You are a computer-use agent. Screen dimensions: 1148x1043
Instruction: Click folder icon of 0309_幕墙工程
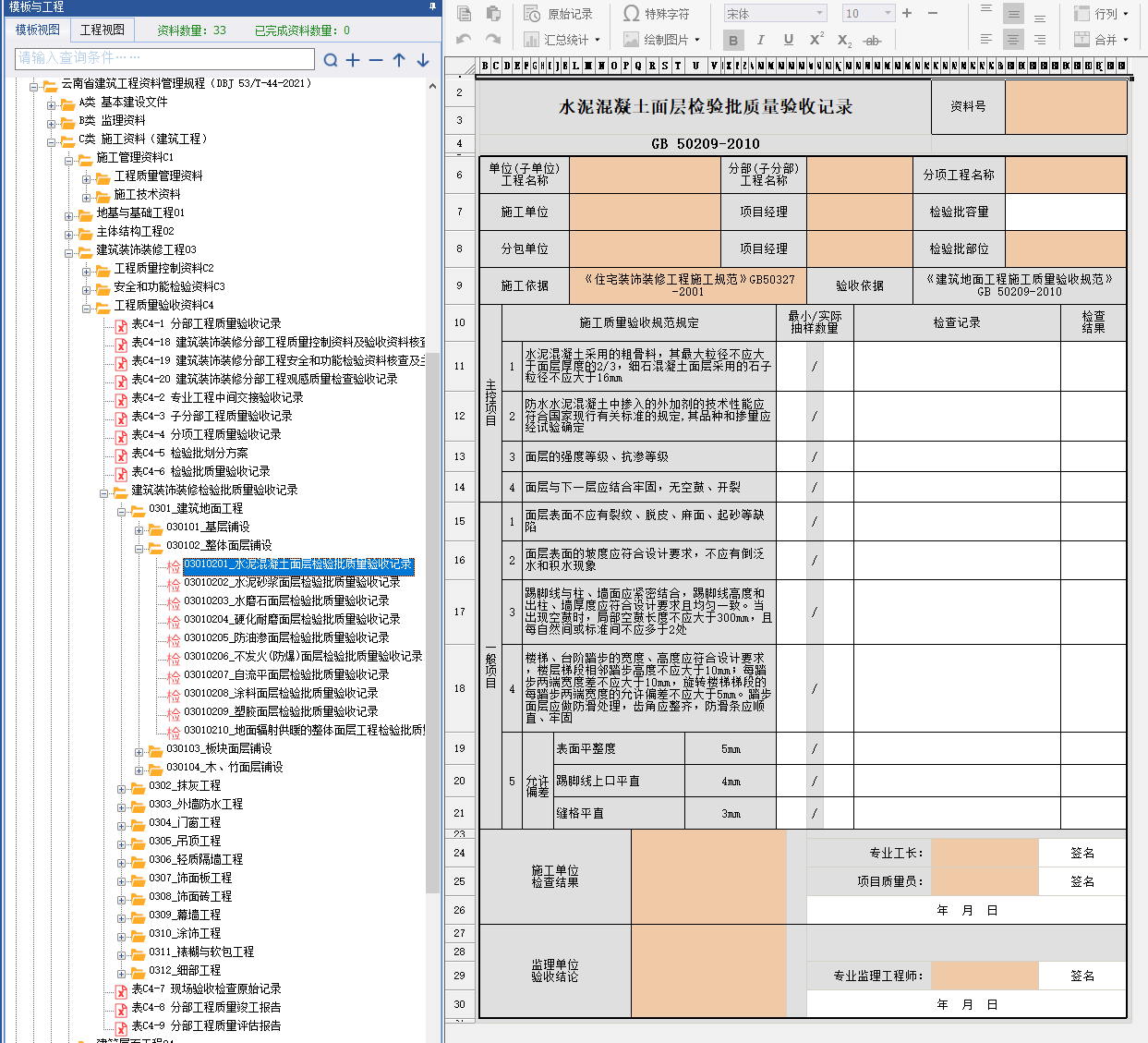[x=138, y=916]
